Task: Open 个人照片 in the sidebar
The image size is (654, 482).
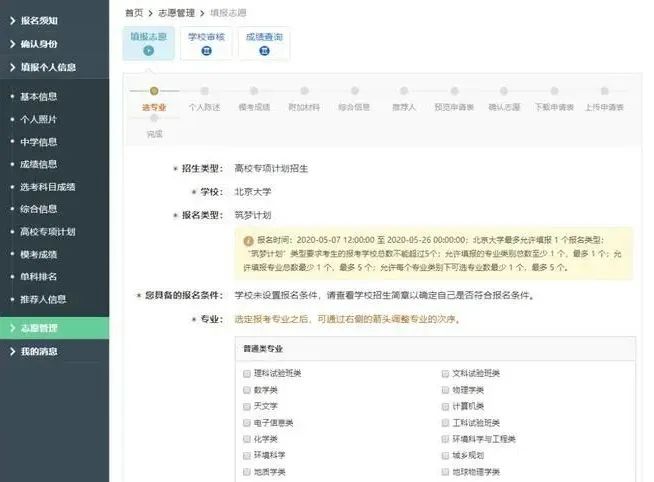Action: [39, 119]
